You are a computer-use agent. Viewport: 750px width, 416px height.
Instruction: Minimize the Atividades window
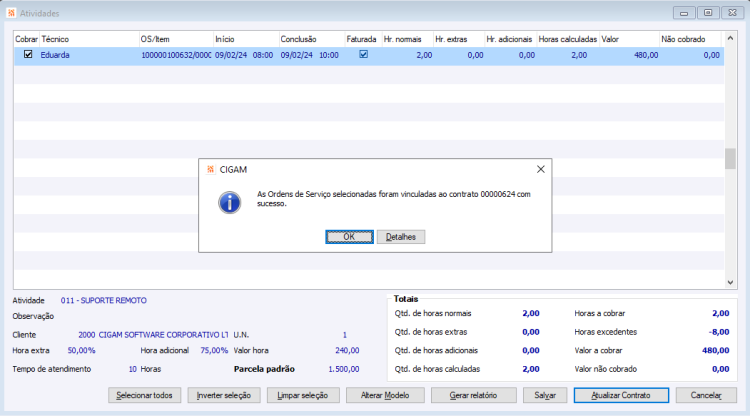684,13
